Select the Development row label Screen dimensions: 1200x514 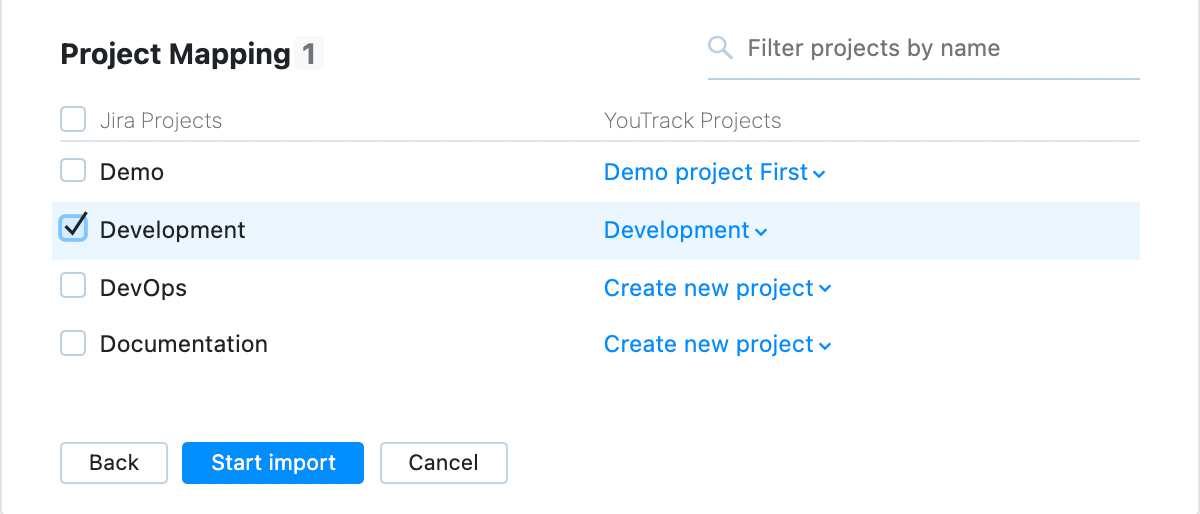click(172, 230)
